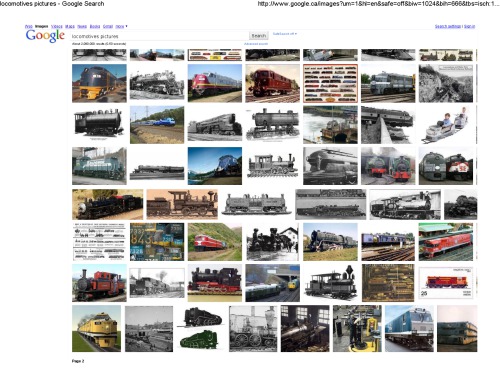Go to News search
The height and width of the screenshot is (386, 500).
pyautogui.click(x=82, y=26)
